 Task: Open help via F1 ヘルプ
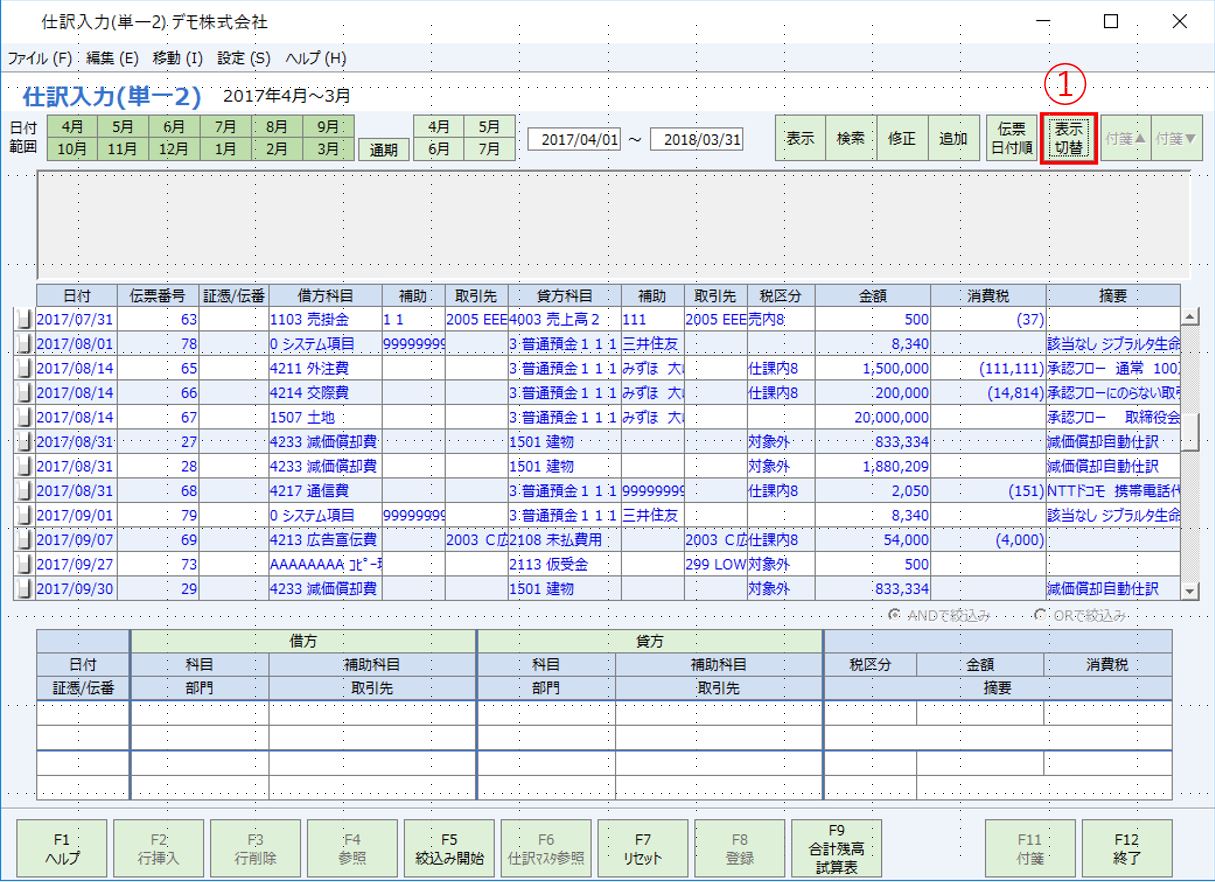point(62,847)
